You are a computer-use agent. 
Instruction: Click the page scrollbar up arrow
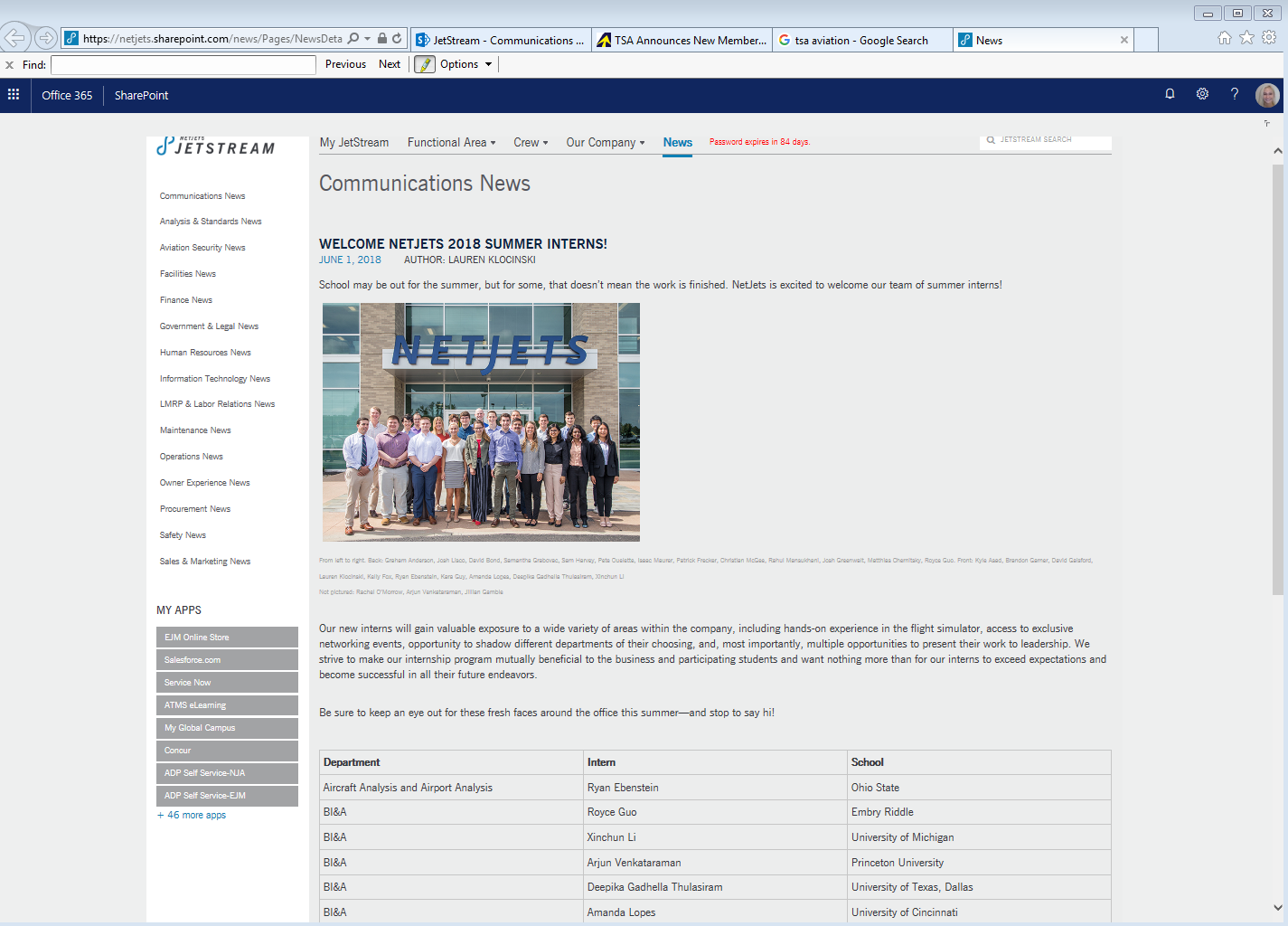pos(1278,151)
